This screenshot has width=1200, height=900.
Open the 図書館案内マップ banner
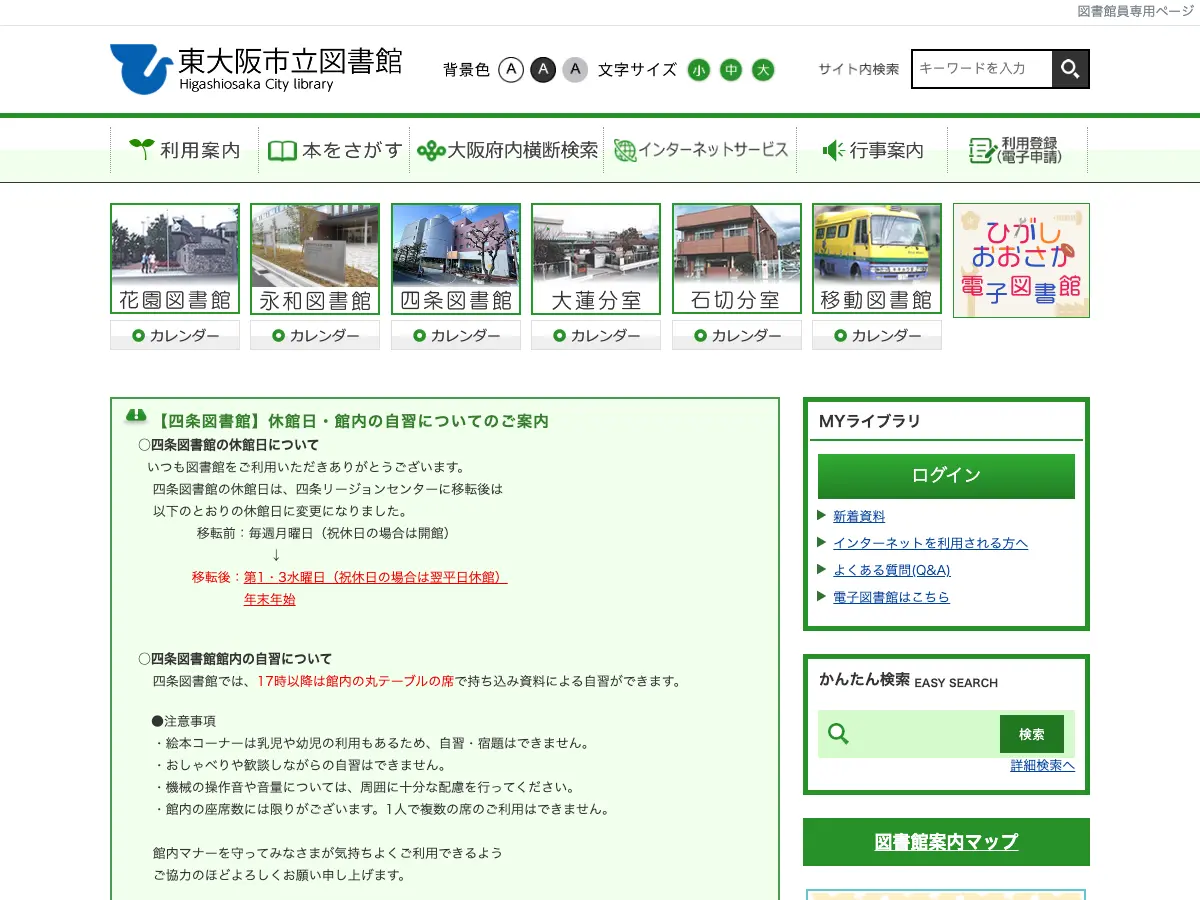pyautogui.click(x=946, y=842)
